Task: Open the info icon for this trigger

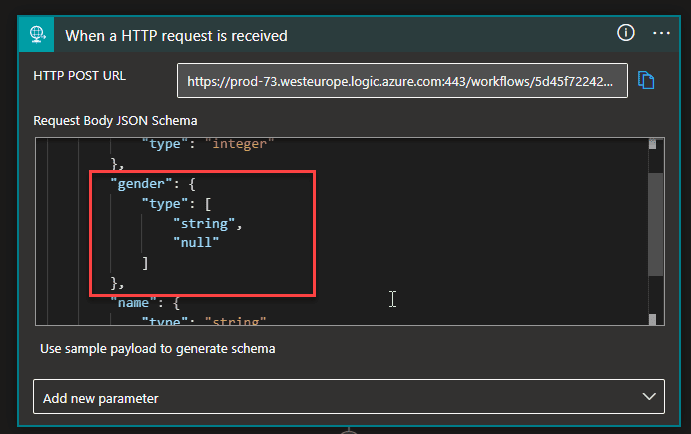Action: (626, 33)
